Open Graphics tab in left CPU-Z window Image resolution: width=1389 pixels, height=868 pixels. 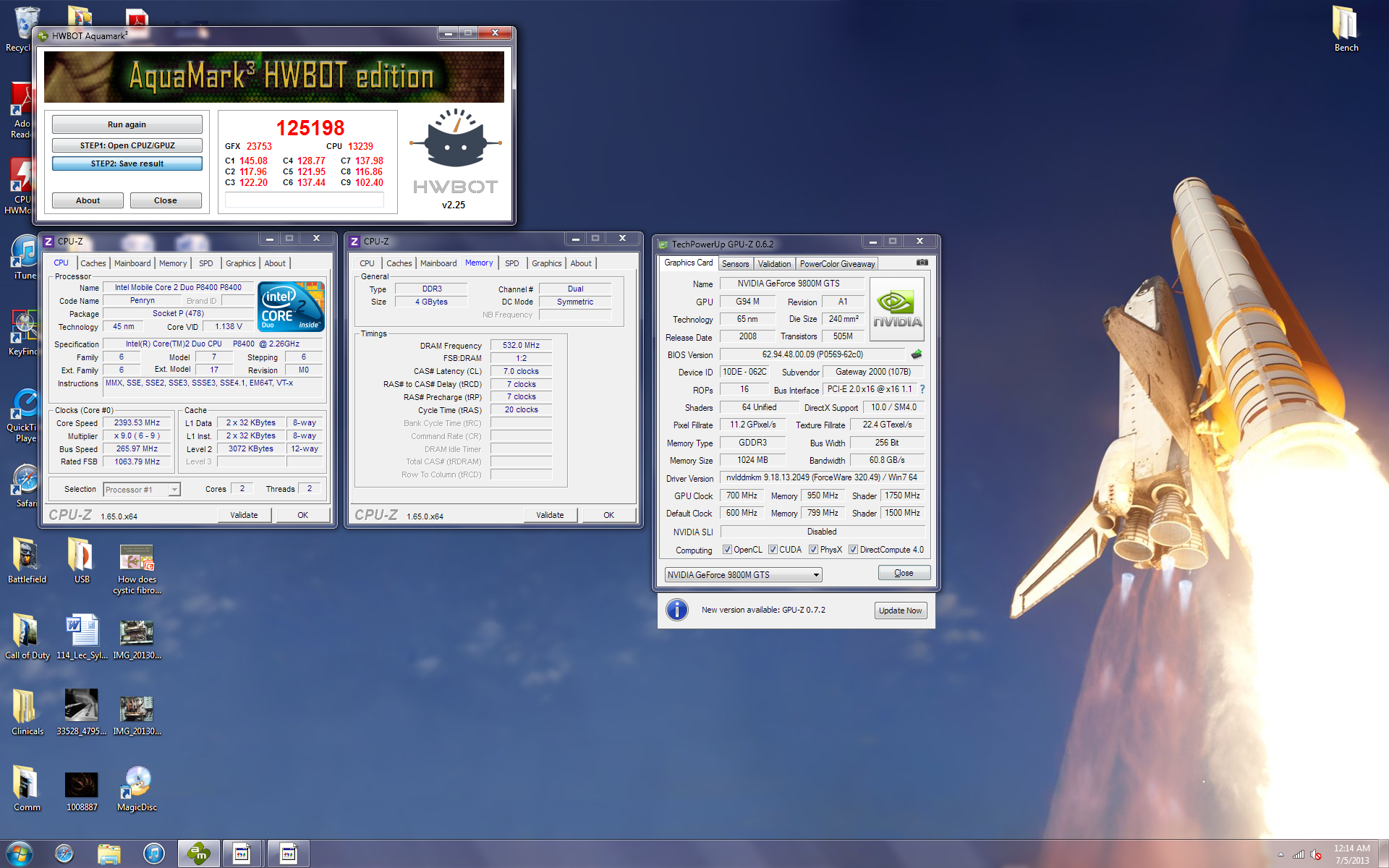click(x=240, y=263)
